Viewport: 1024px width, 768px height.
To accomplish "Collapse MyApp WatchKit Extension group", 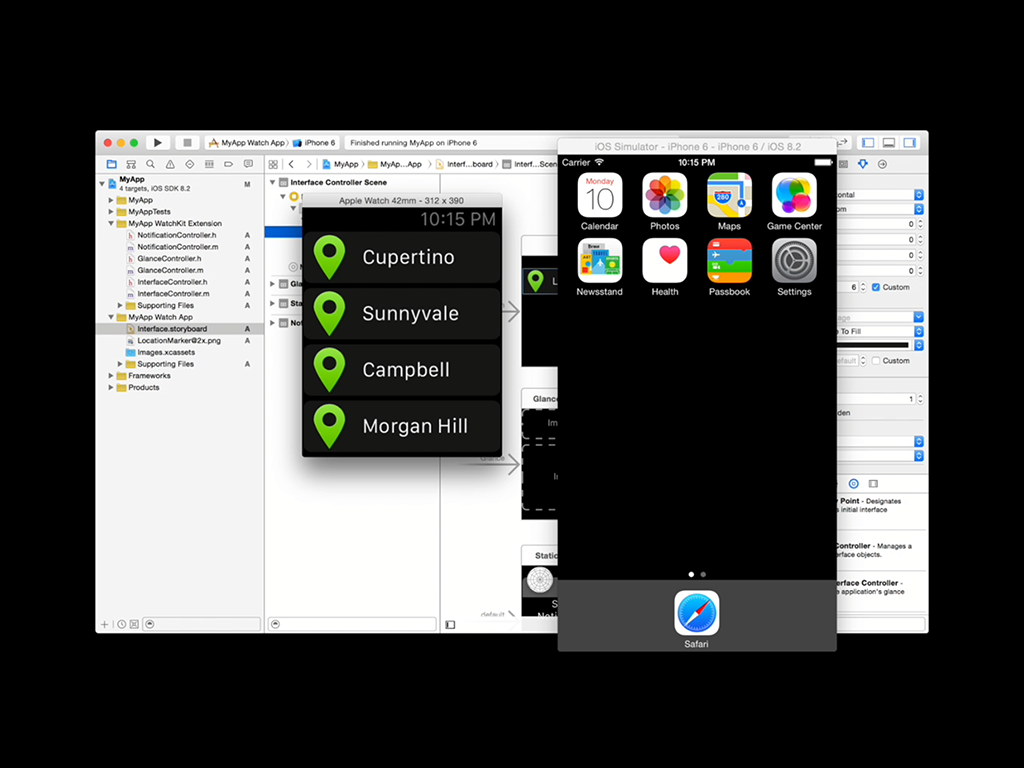I will pos(111,223).
